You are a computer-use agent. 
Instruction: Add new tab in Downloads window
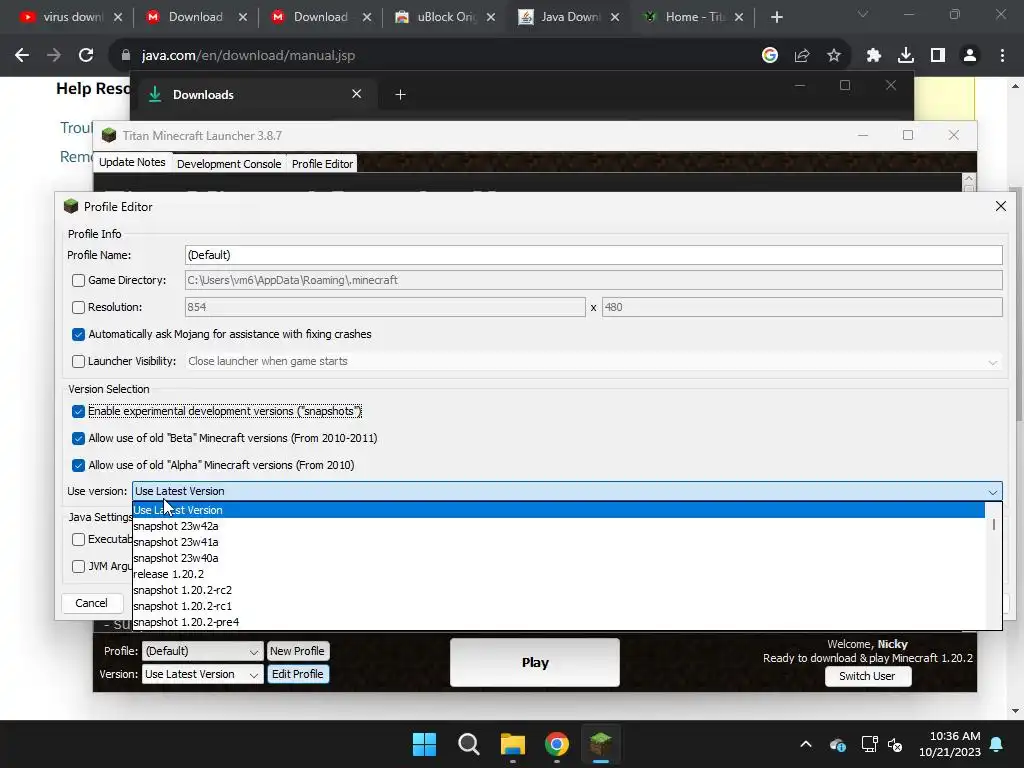400,95
